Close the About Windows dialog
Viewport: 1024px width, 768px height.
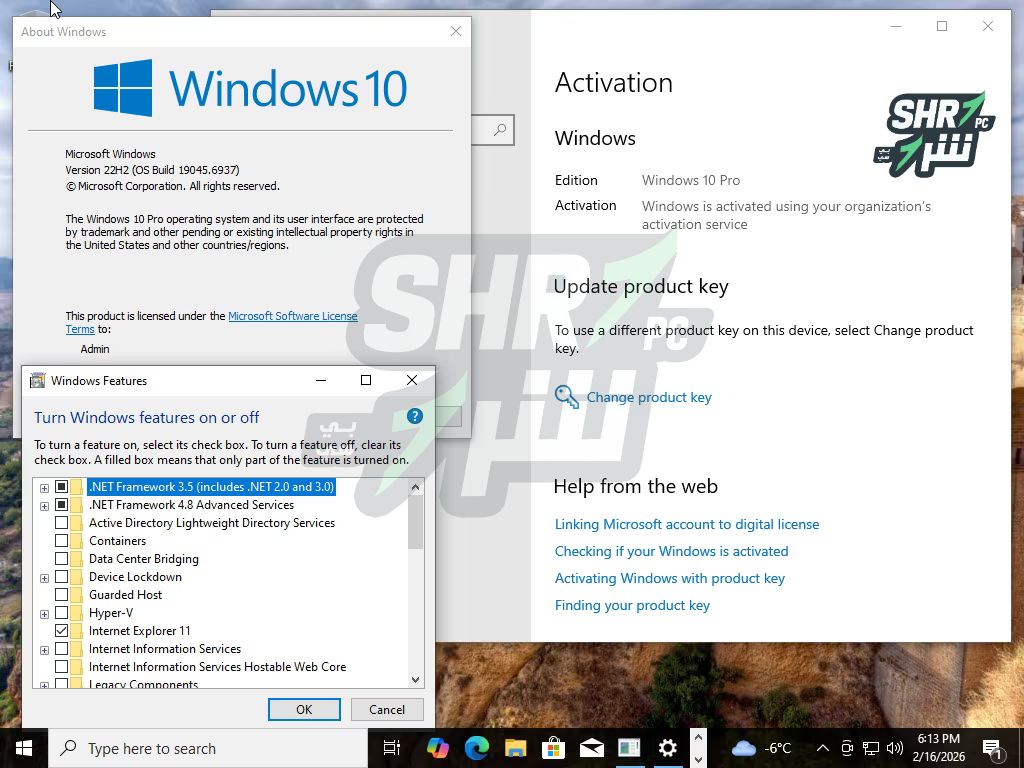pyautogui.click(x=456, y=31)
